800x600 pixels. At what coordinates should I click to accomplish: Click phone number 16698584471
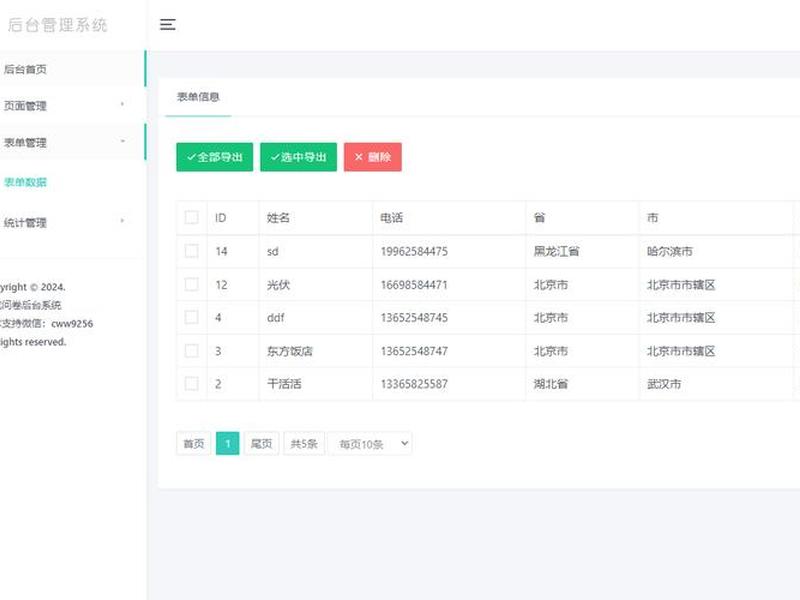pos(414,285)
